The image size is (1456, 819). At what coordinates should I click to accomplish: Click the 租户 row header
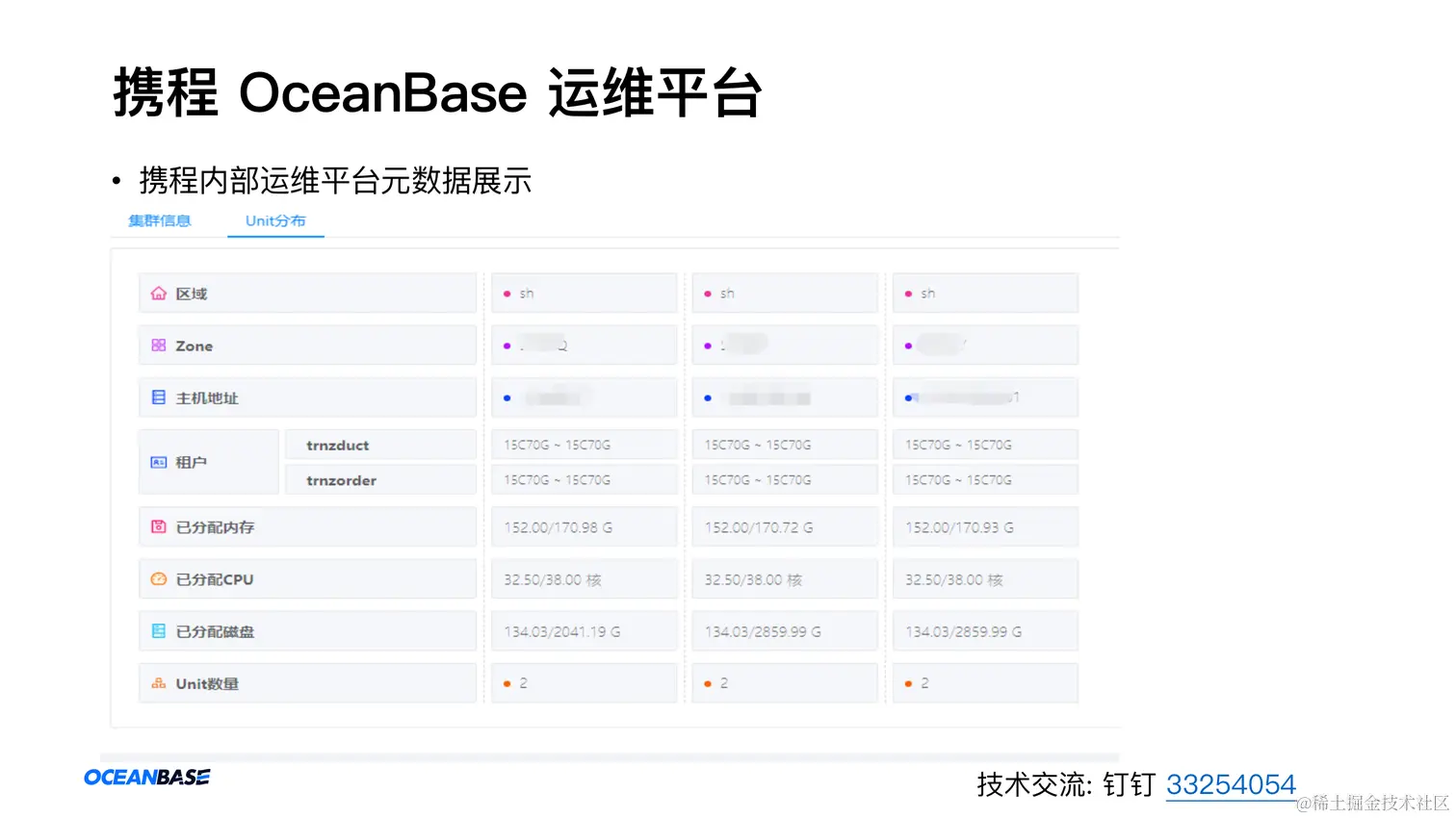pyautogui.click(x=209, y=462)
